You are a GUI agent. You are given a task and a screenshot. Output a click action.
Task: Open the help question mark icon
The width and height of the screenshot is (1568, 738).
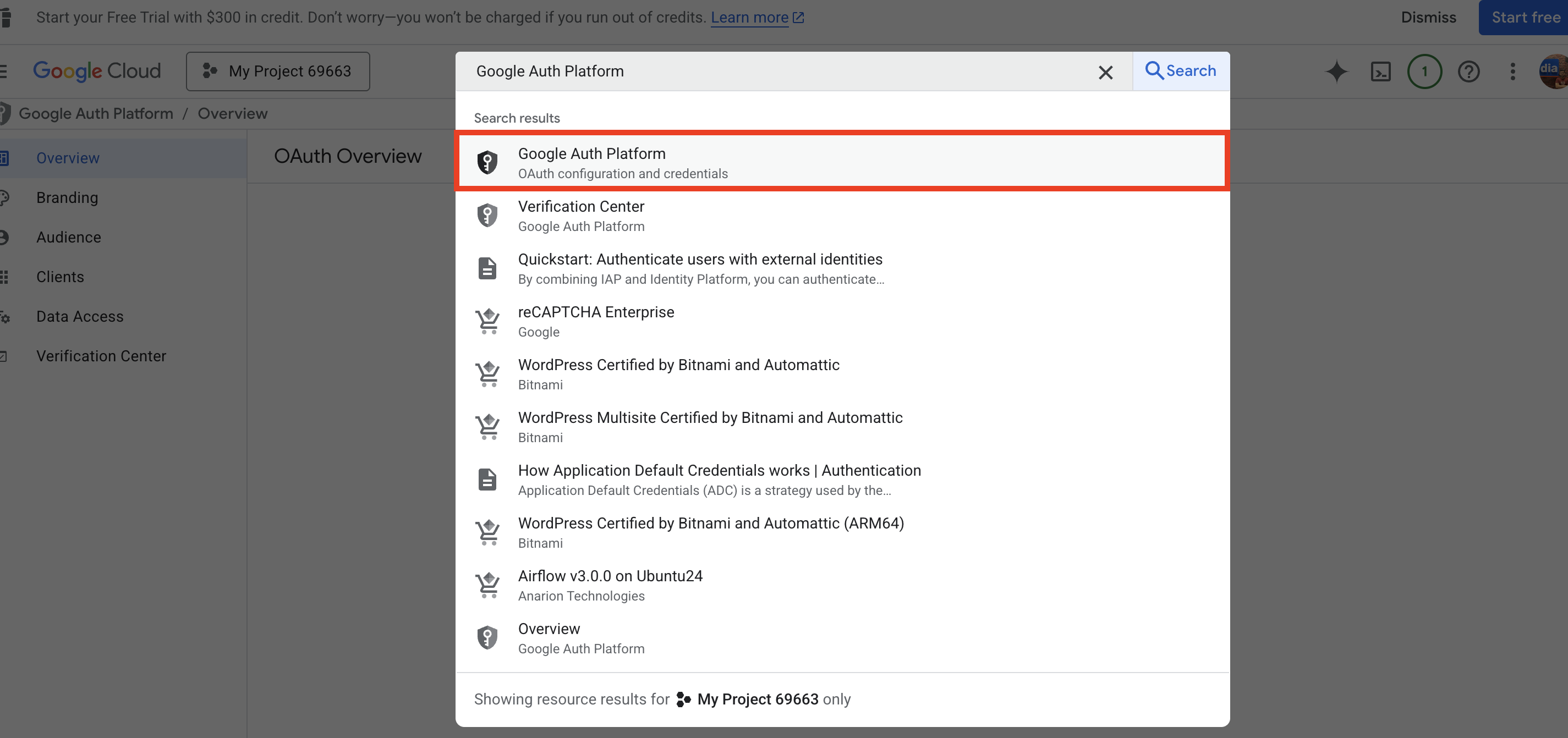tap(1468, 72)
